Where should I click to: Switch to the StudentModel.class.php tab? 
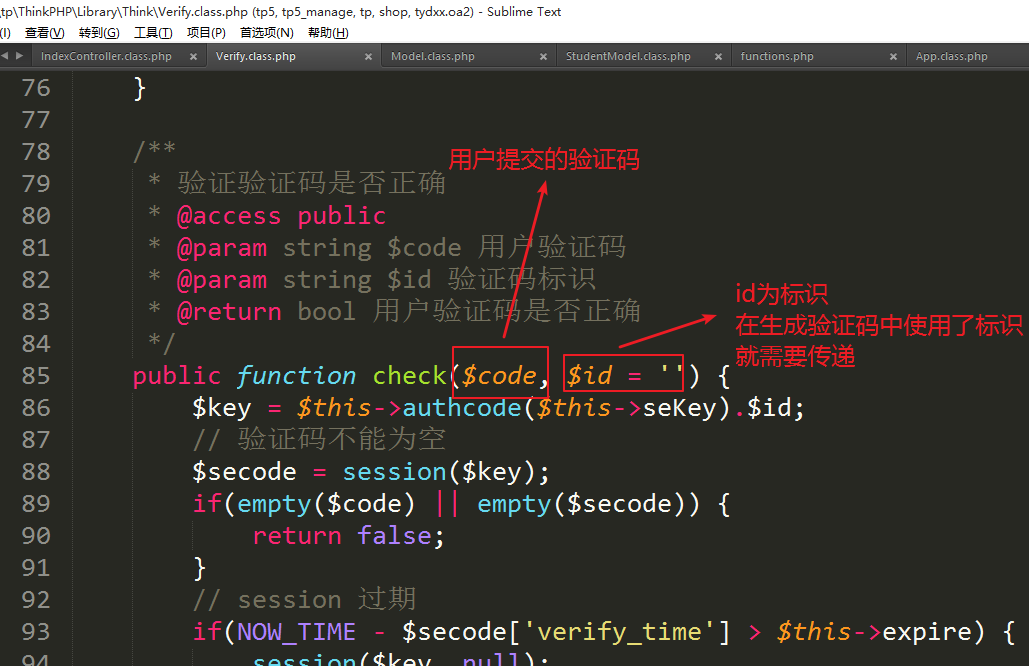628,57
